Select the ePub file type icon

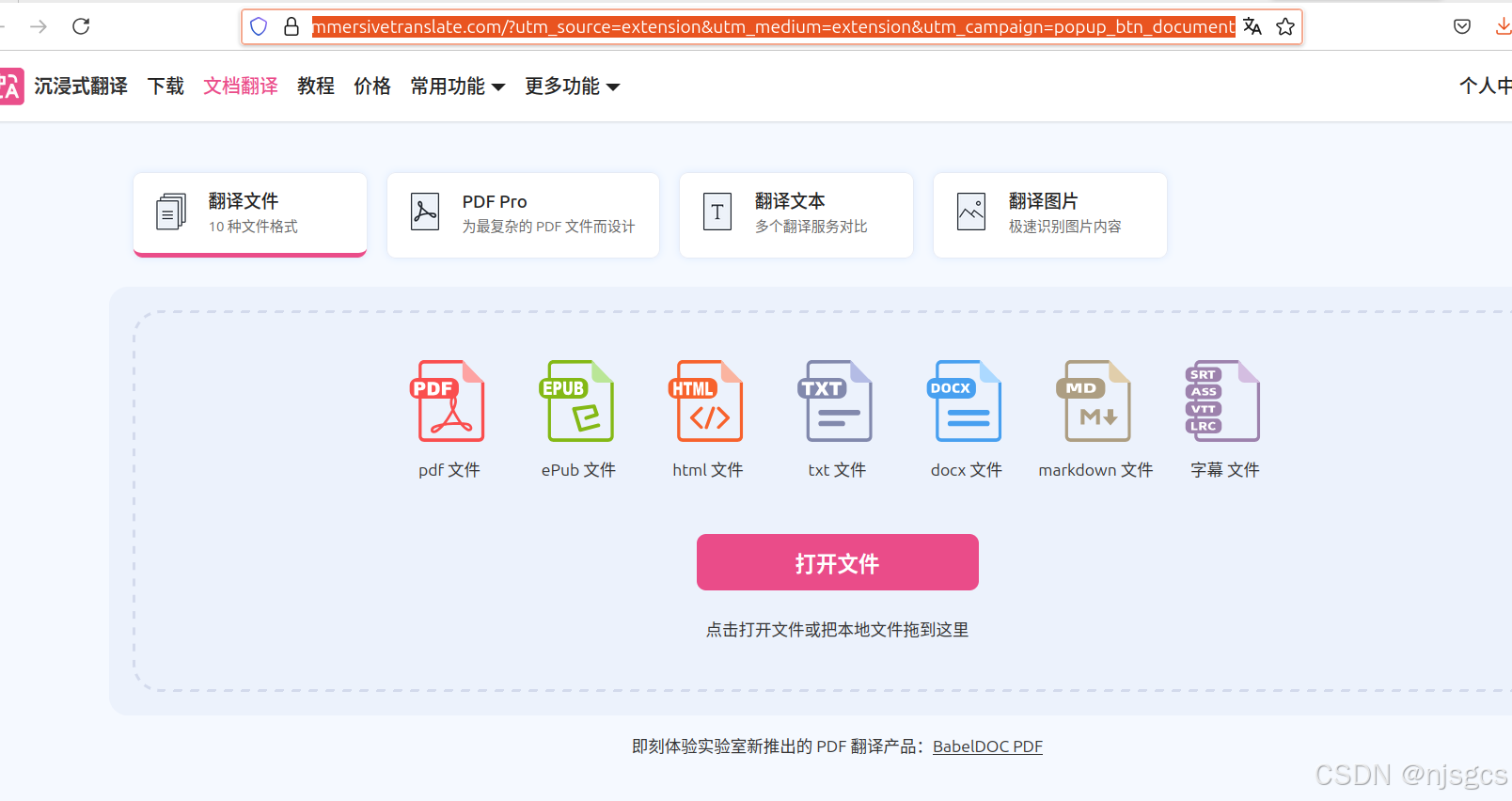(x=578, y=401)
